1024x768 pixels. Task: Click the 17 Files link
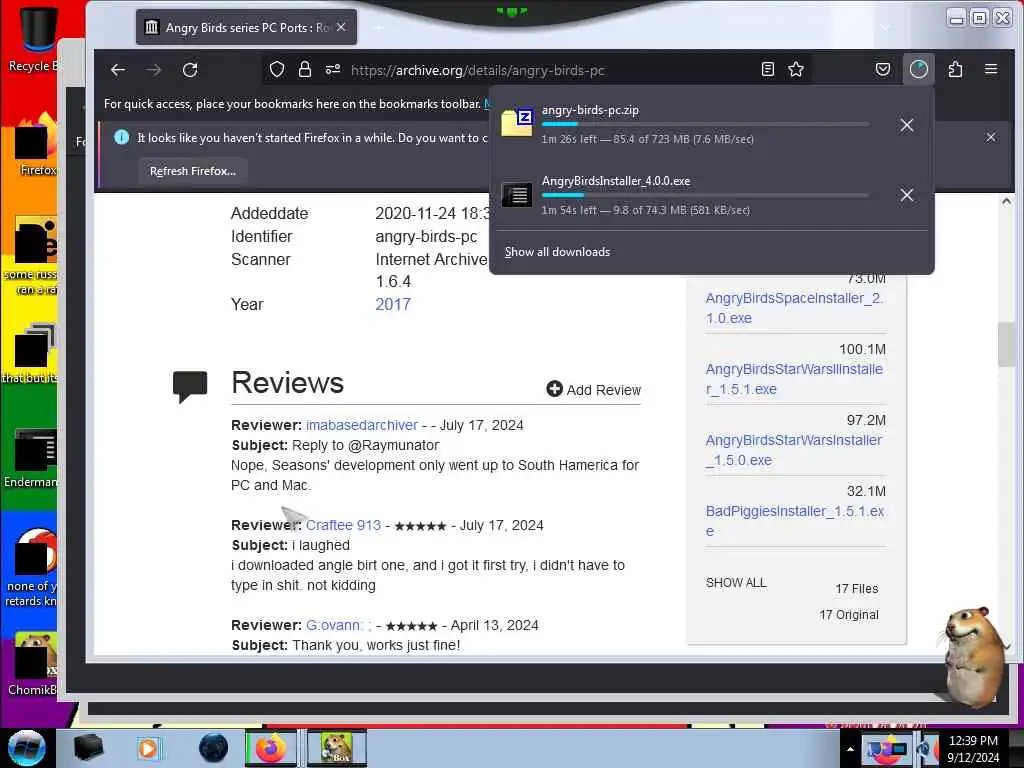856,588
